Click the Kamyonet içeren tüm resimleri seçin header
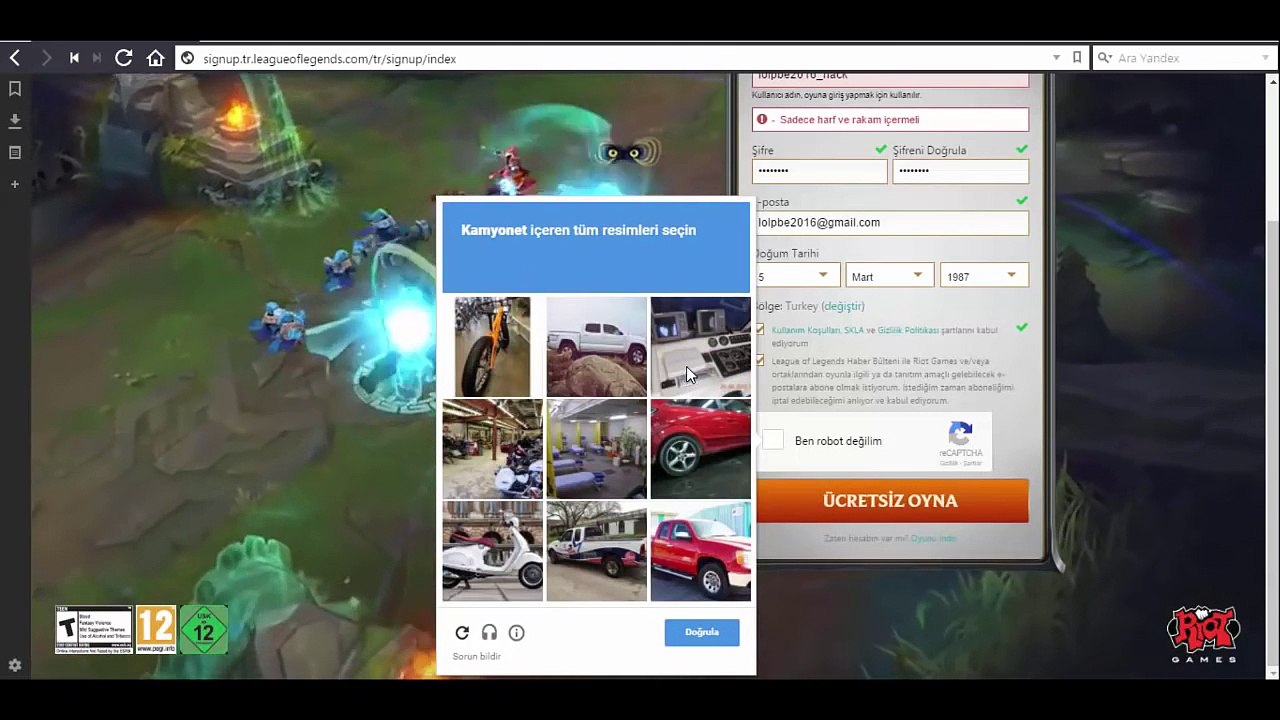 pos(578,230)
